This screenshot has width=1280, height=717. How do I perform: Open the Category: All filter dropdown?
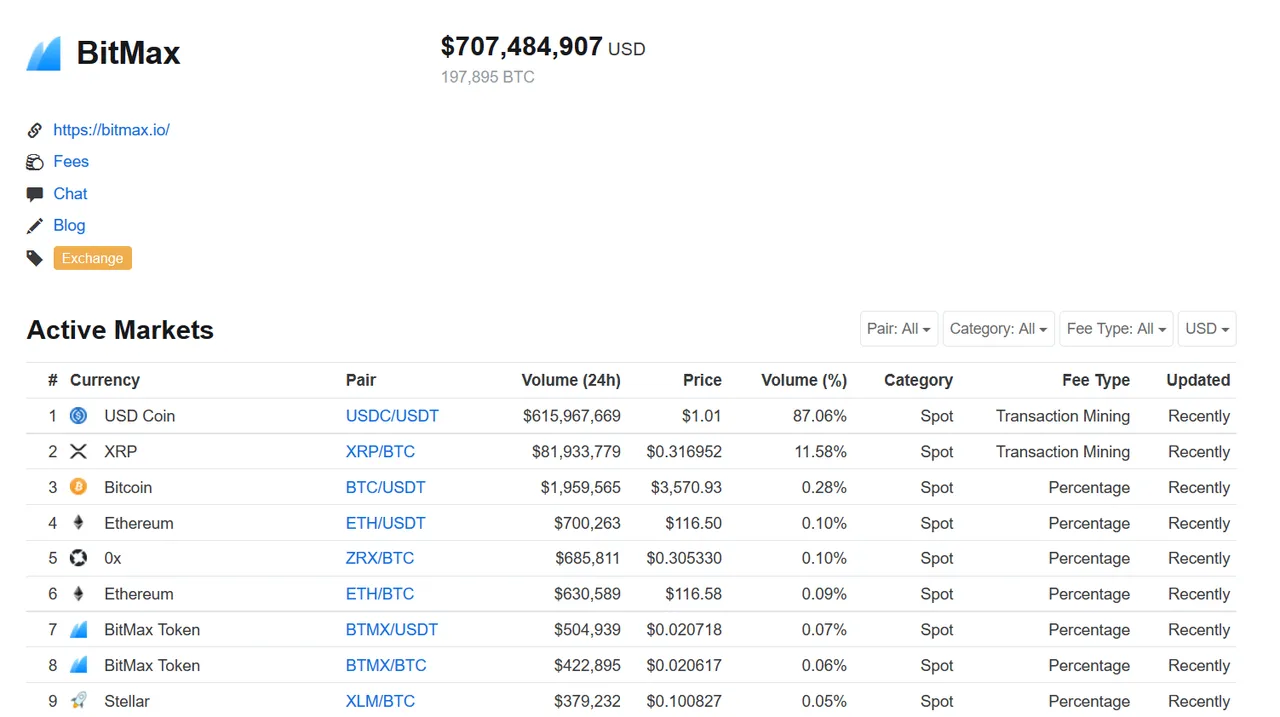point(998,329)
